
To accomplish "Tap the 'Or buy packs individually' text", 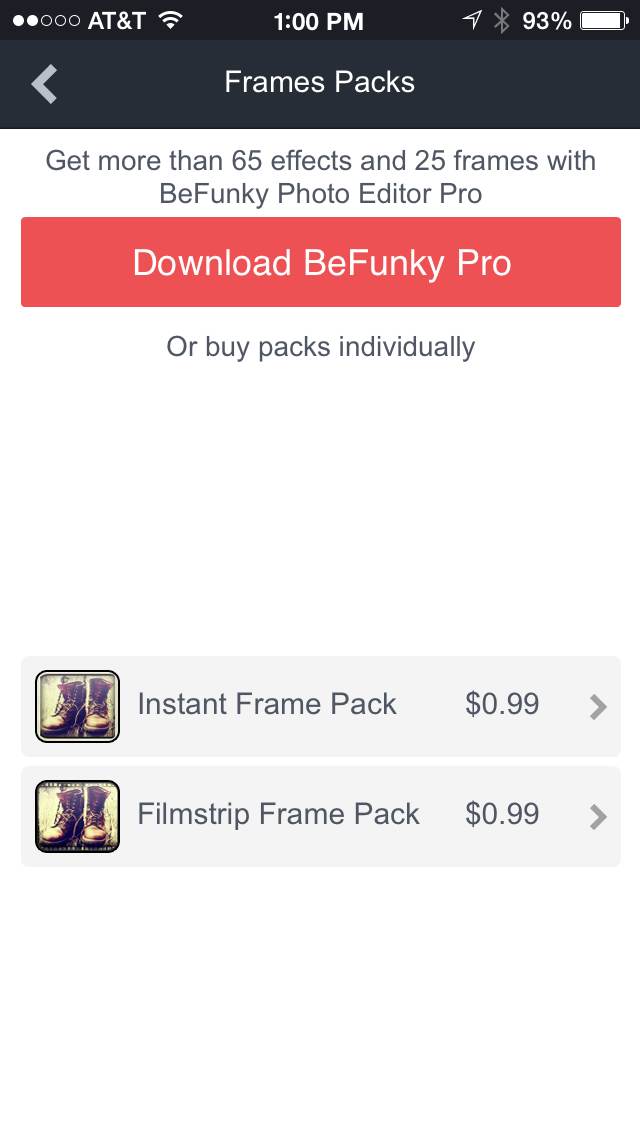I will point(320,347).
